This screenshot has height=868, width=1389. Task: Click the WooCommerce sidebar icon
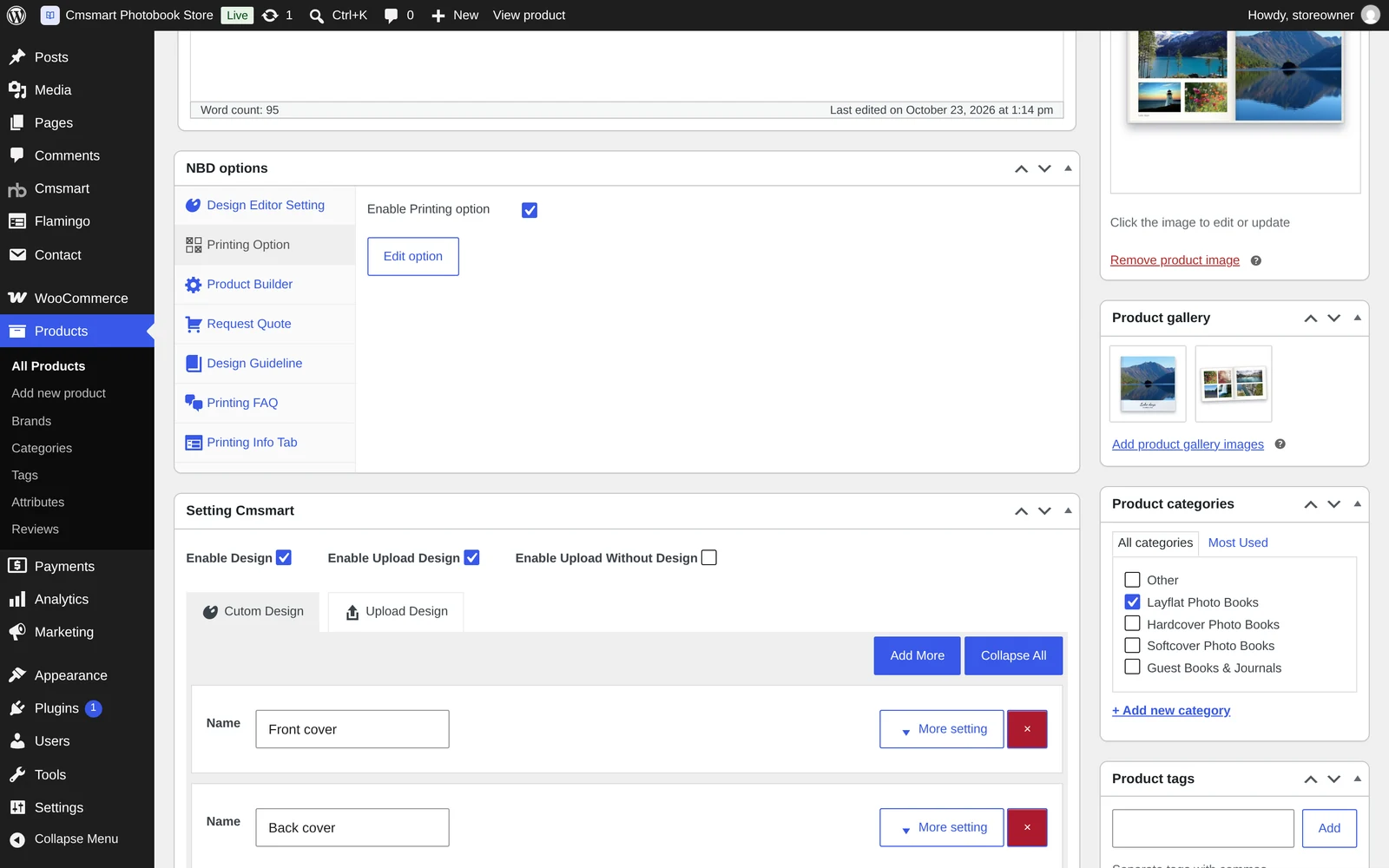point(17,298)
